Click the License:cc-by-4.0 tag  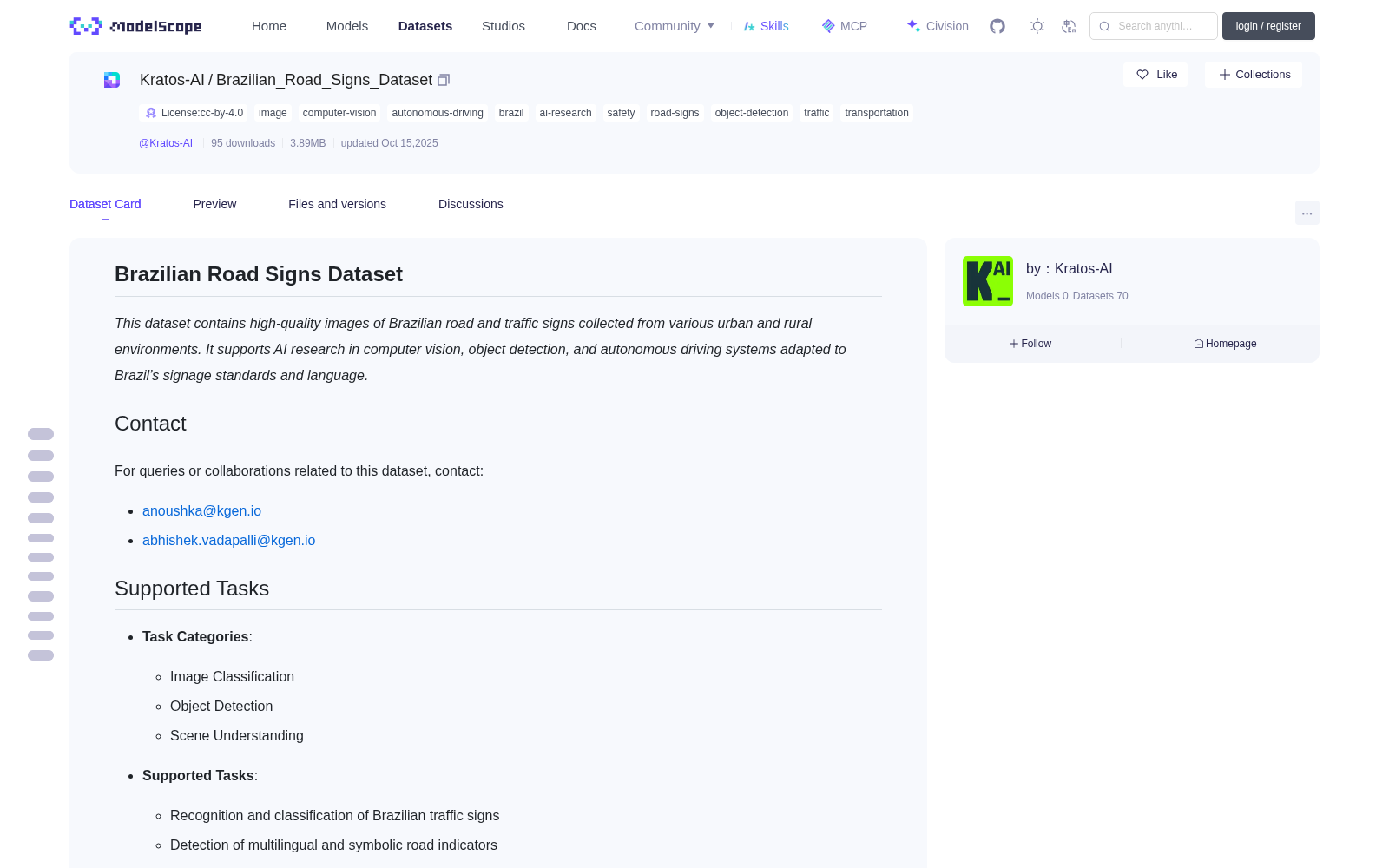[194, 113]
